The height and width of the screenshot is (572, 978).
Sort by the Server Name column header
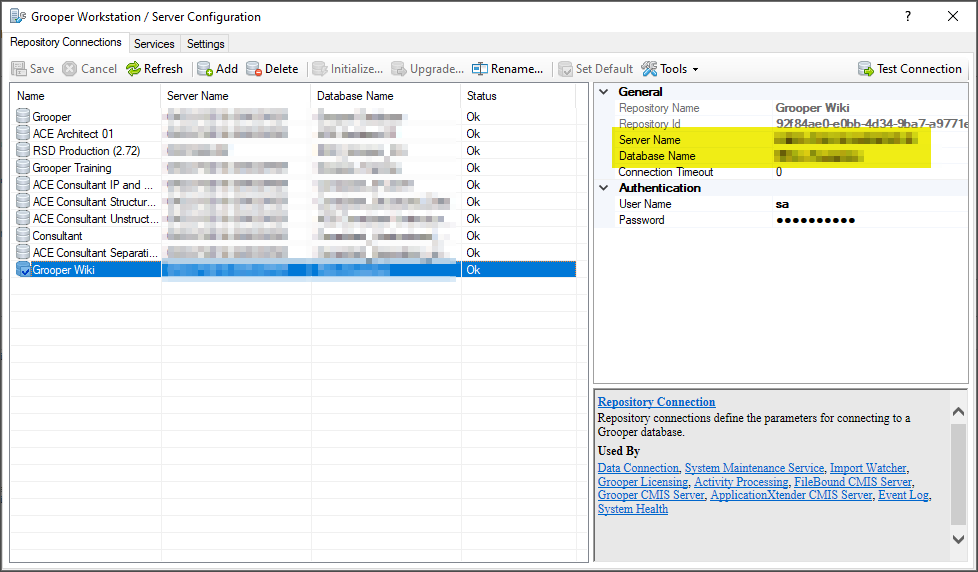coord(236,96)
